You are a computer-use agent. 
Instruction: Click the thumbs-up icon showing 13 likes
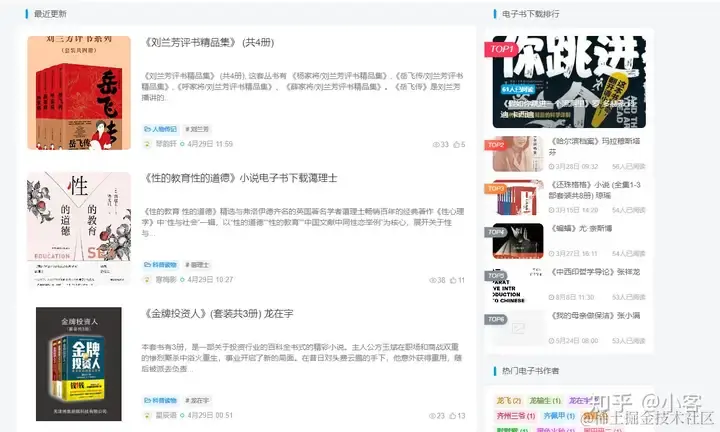pos(453,416)
